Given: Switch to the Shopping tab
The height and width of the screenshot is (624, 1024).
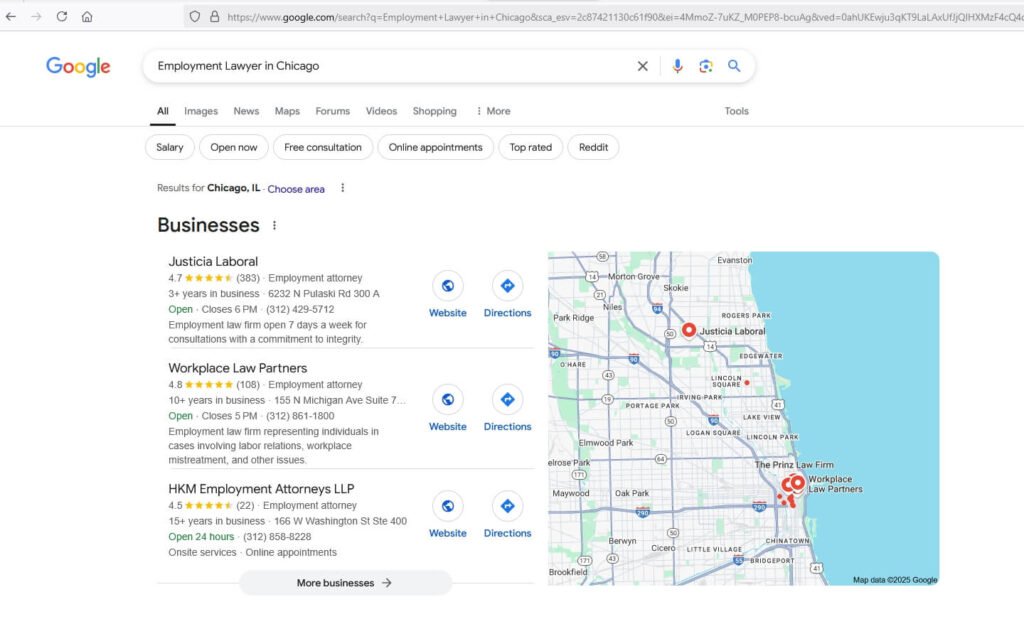Looking at the screenshot, I should (434, 111).
